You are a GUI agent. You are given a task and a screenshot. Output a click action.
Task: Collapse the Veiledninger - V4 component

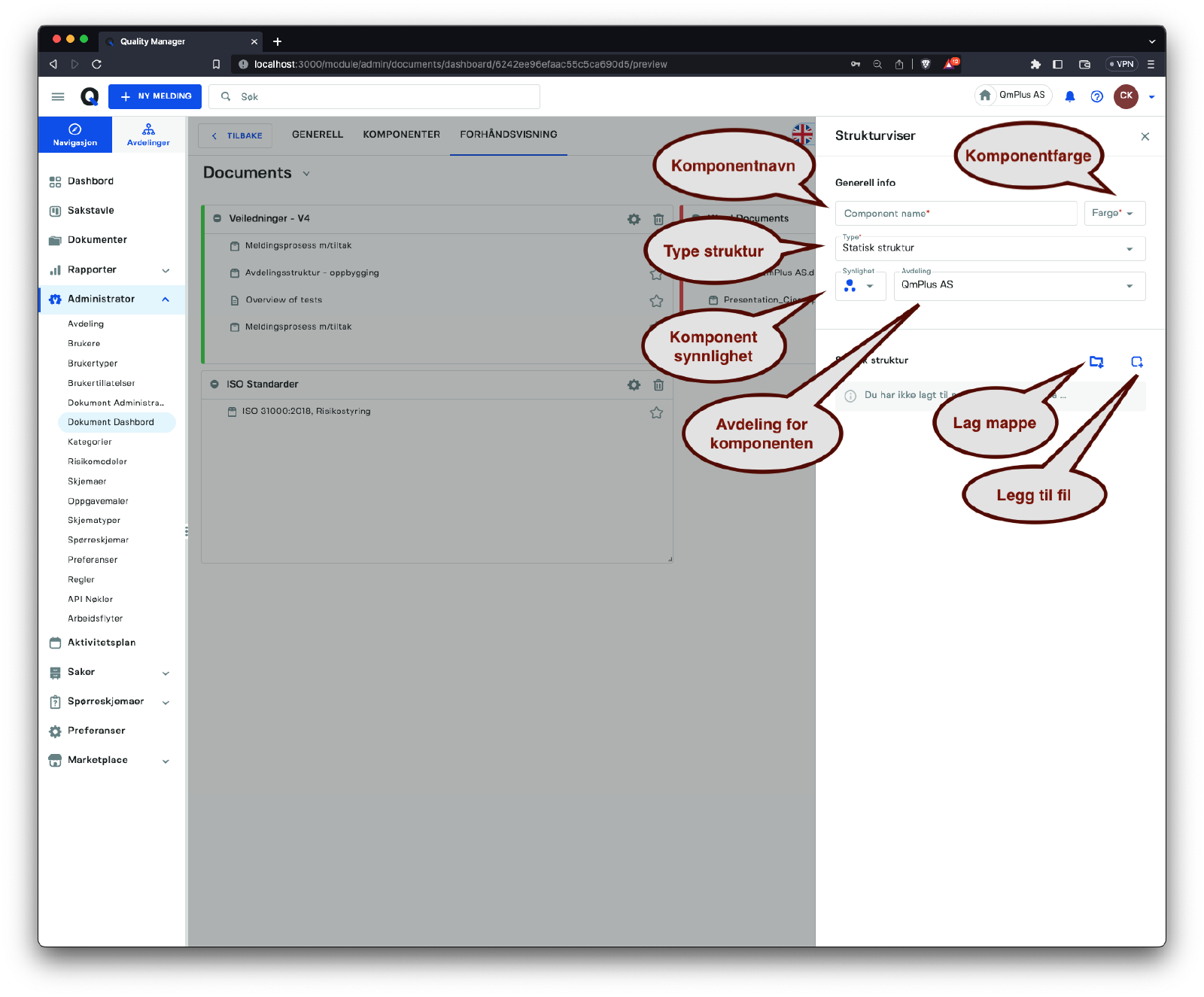217,219
